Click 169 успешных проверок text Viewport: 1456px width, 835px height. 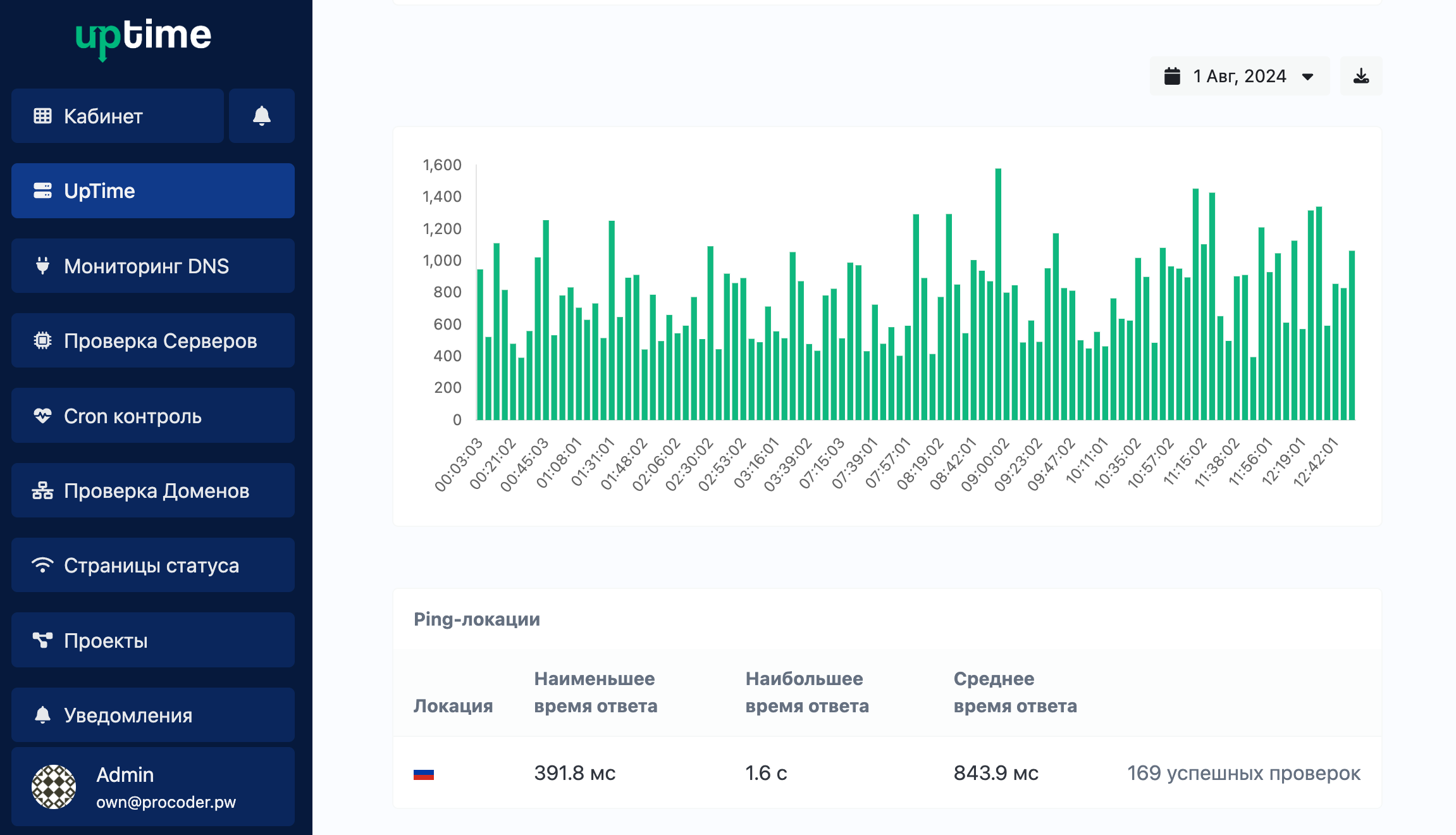pyautogui.click(x=1243, y=773)
